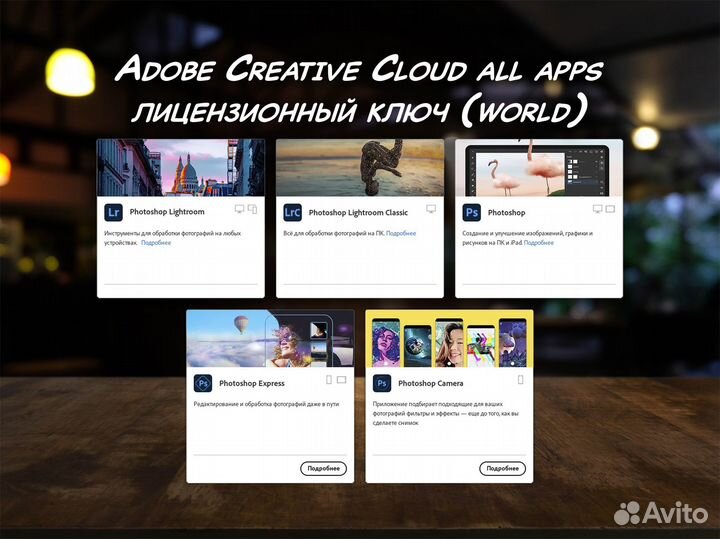Click phone icon on Photoshop Express card

click(x=329, y=380)
